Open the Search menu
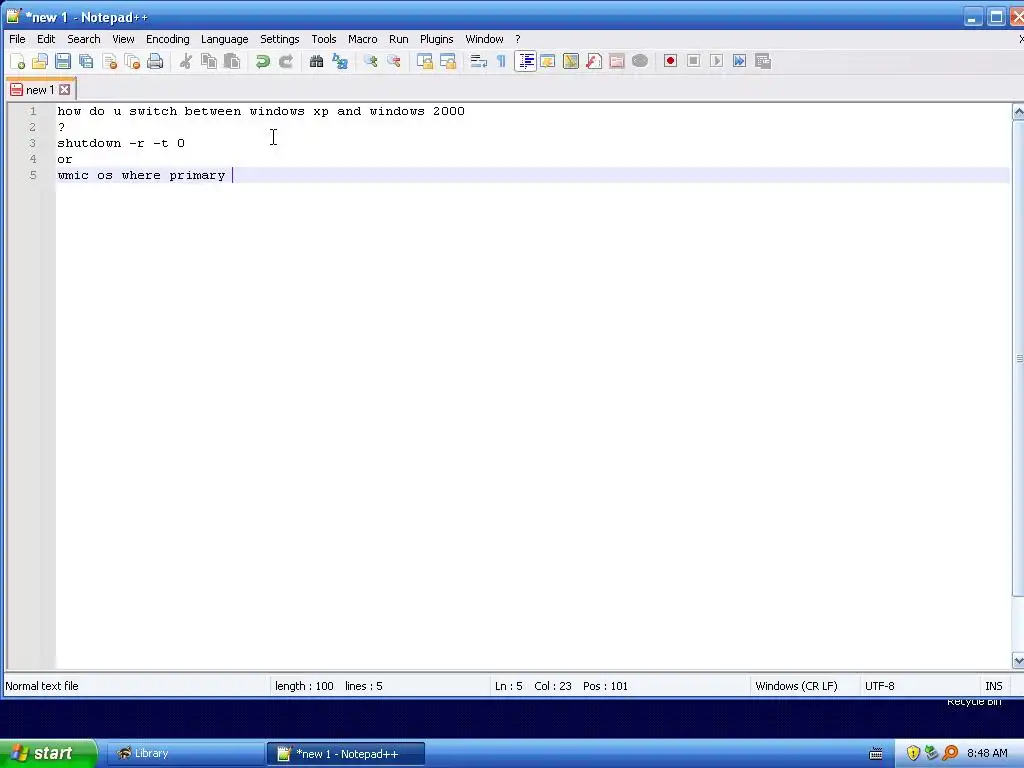Viewport: 1024px width, 768px height. pos(84,39)
